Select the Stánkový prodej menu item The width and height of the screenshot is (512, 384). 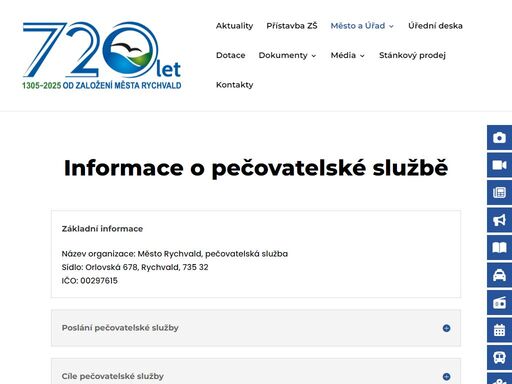[412, 55]
